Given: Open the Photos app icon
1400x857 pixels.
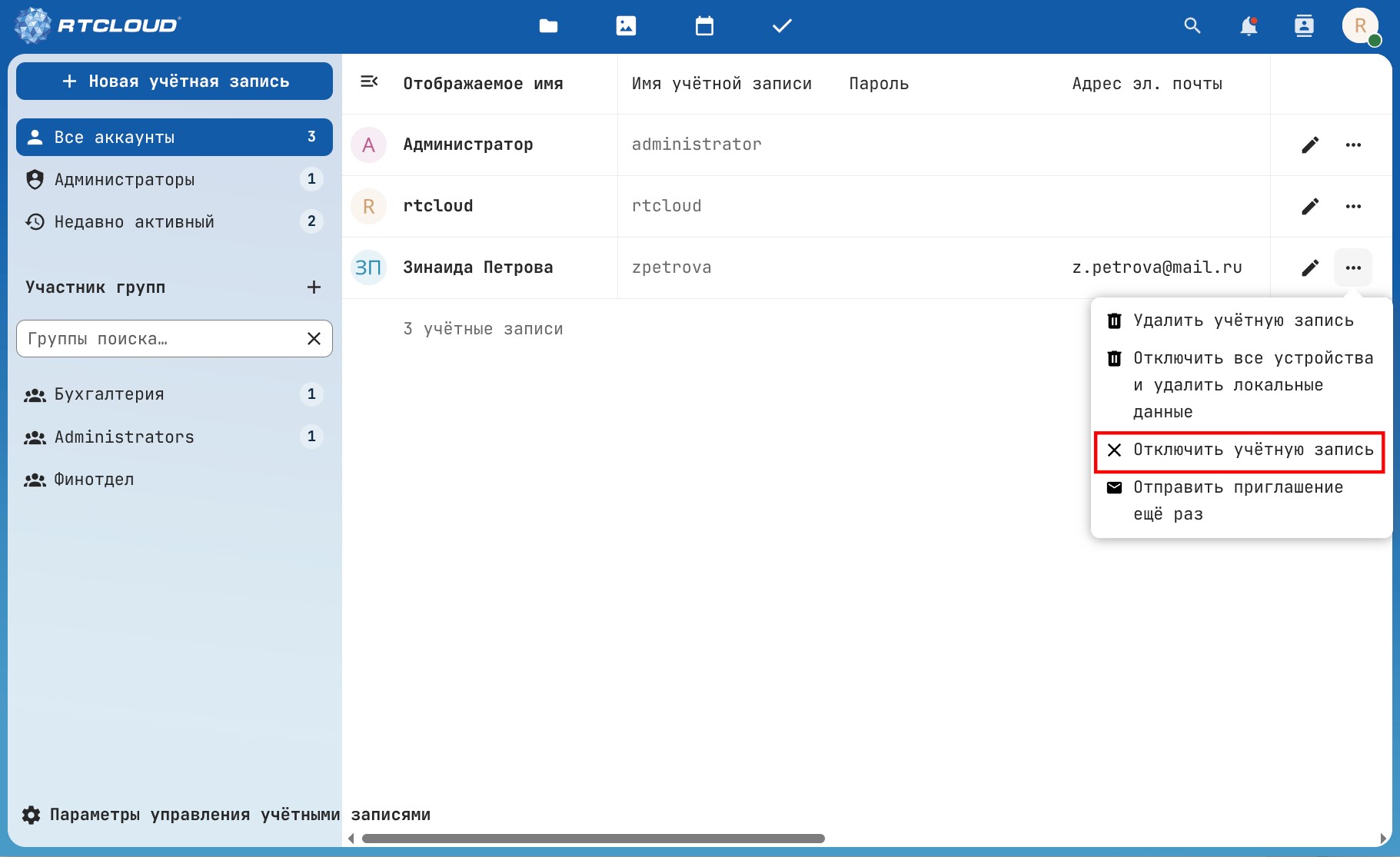Looking at the screenshot, I should click(x=626, y=26).
